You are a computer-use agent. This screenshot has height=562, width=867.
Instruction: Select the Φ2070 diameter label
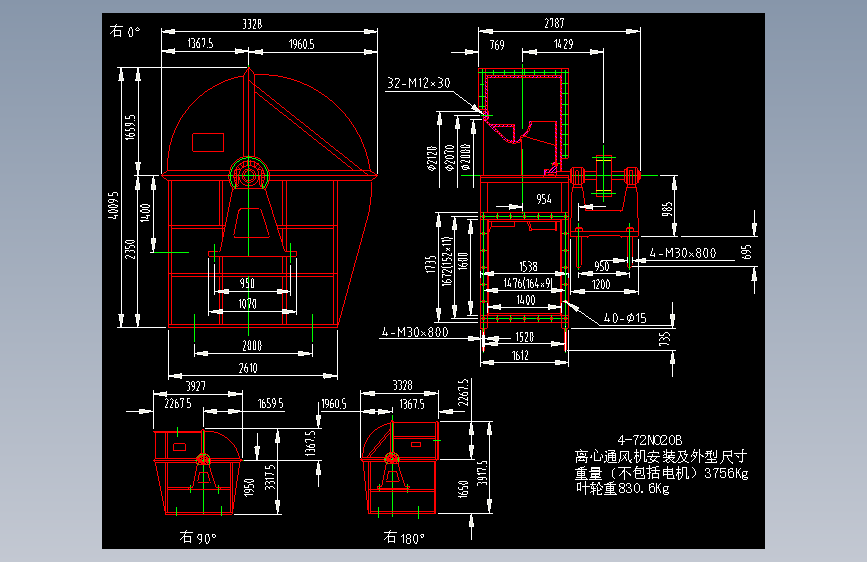point(450,158)
